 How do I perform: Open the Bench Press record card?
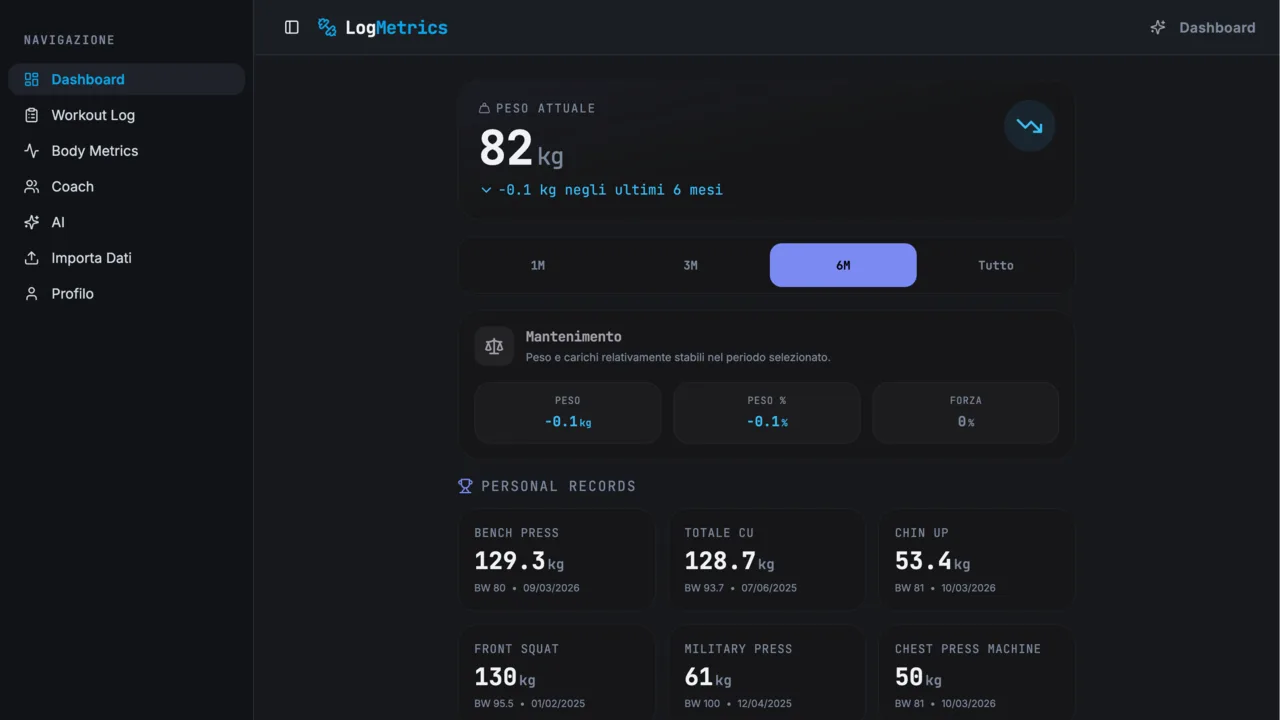(557, 560)
